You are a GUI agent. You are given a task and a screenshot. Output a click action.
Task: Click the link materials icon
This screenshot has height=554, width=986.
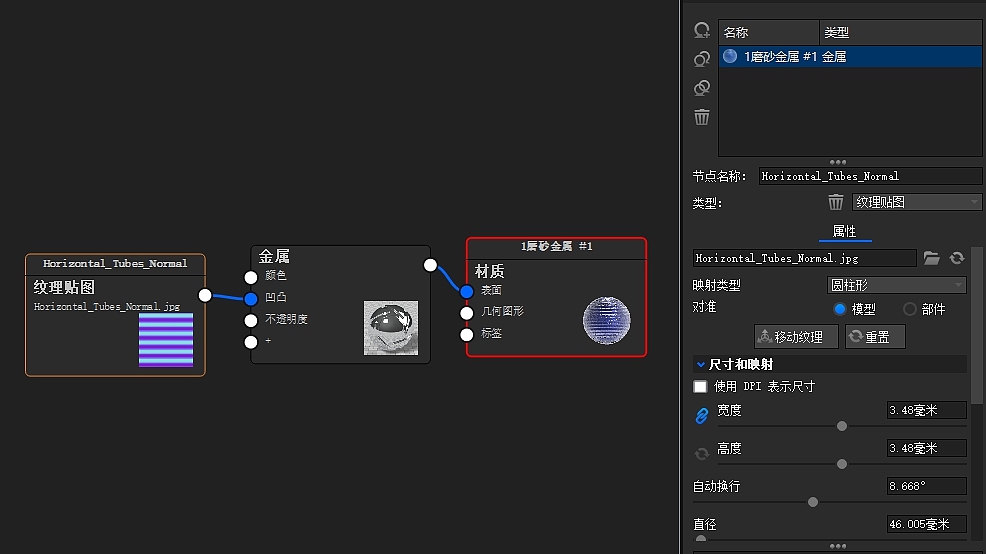[702, 87]
